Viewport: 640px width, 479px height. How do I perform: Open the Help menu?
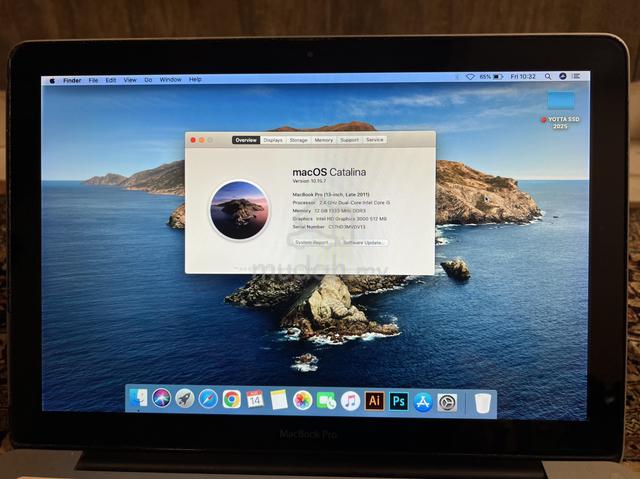195,79
